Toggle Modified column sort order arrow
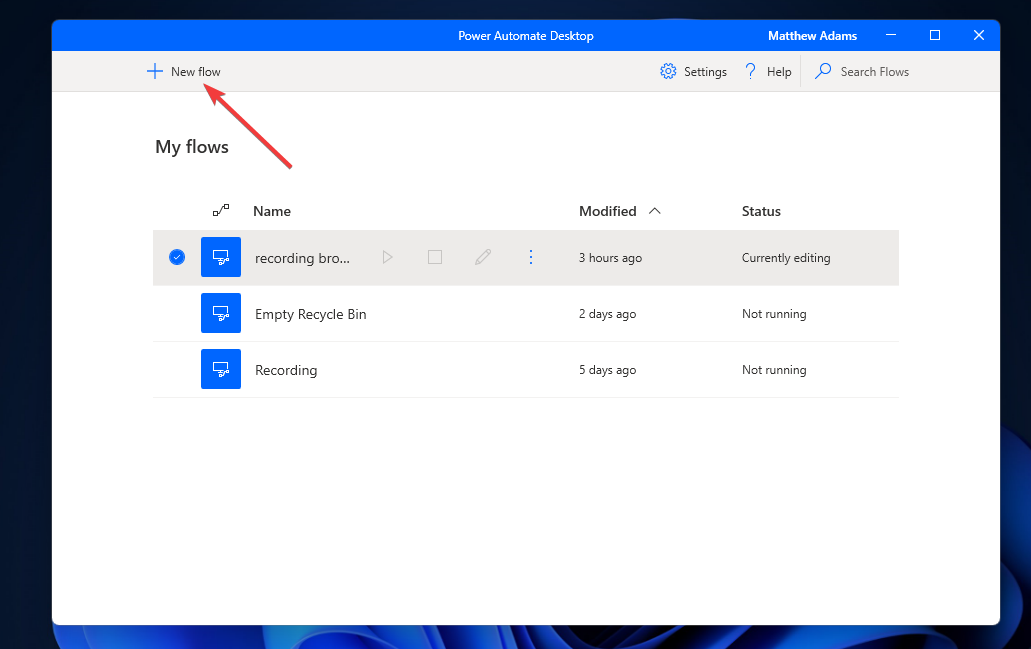 coord(654,211)
